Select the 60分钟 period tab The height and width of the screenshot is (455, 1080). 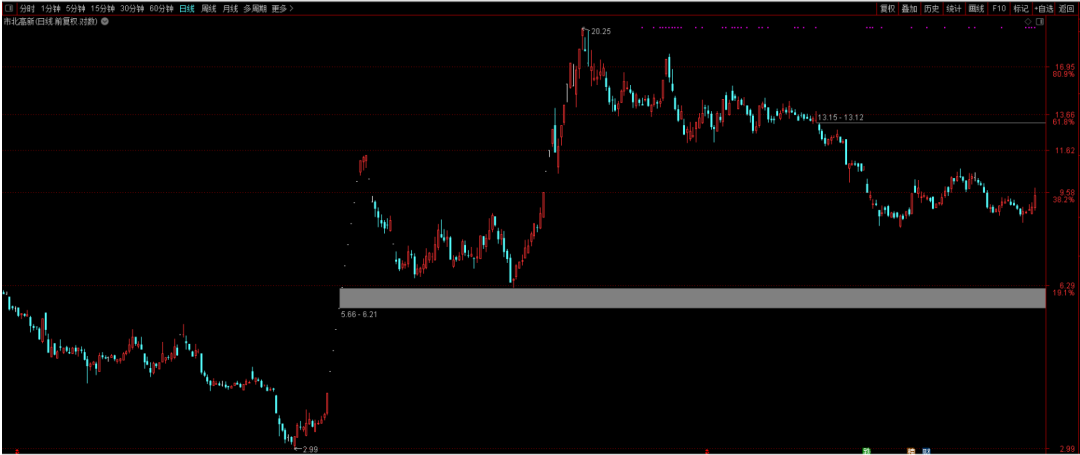click(x=161, y=9)
